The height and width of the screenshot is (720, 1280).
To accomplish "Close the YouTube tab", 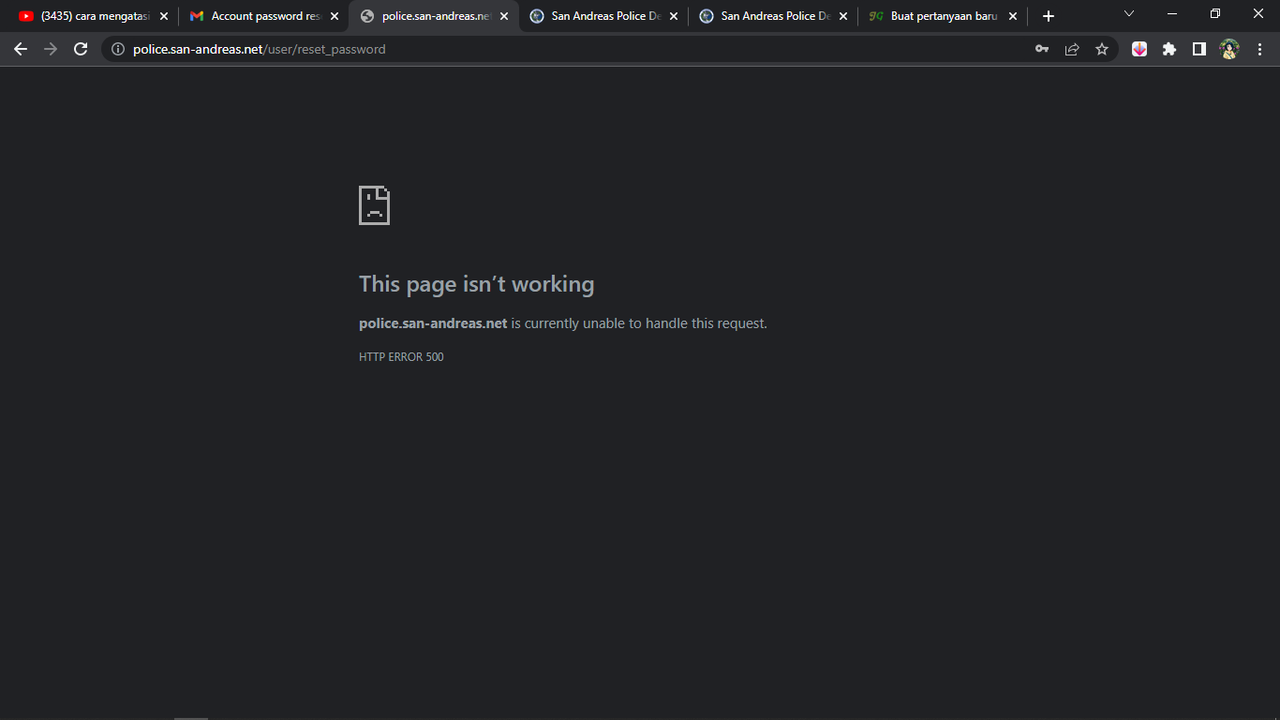I will (x=164, y=17).
